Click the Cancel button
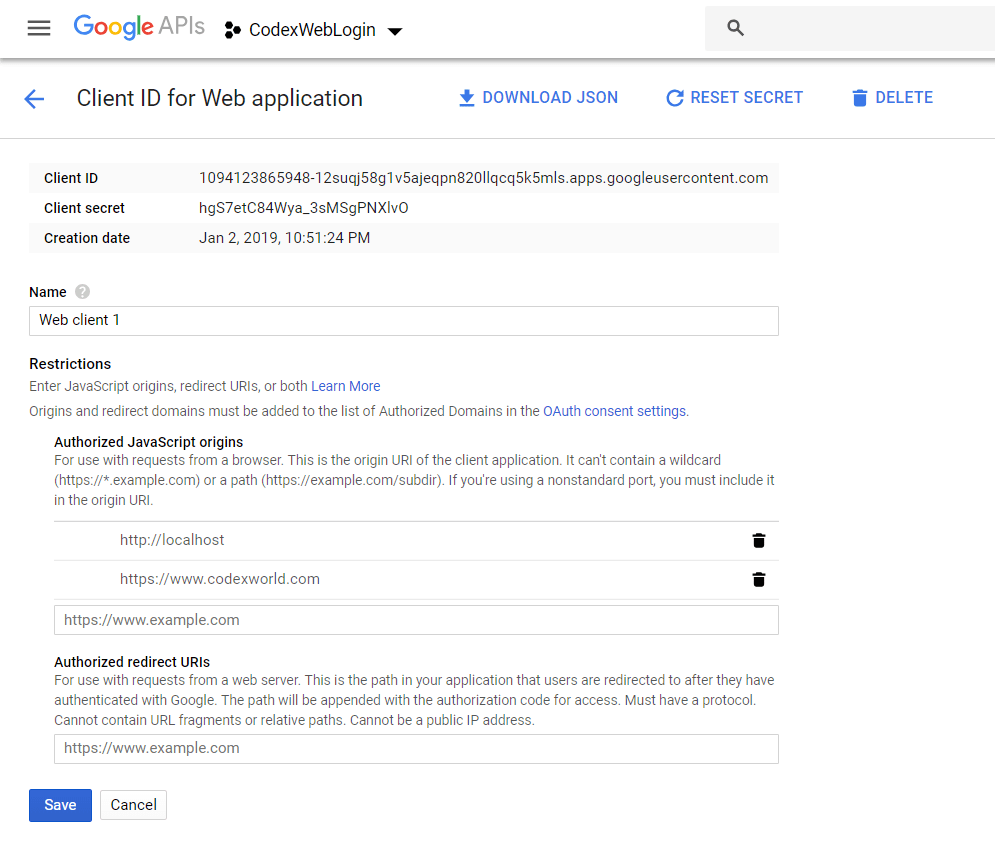The height and width of the screenshot is (847, 995). 133,805
